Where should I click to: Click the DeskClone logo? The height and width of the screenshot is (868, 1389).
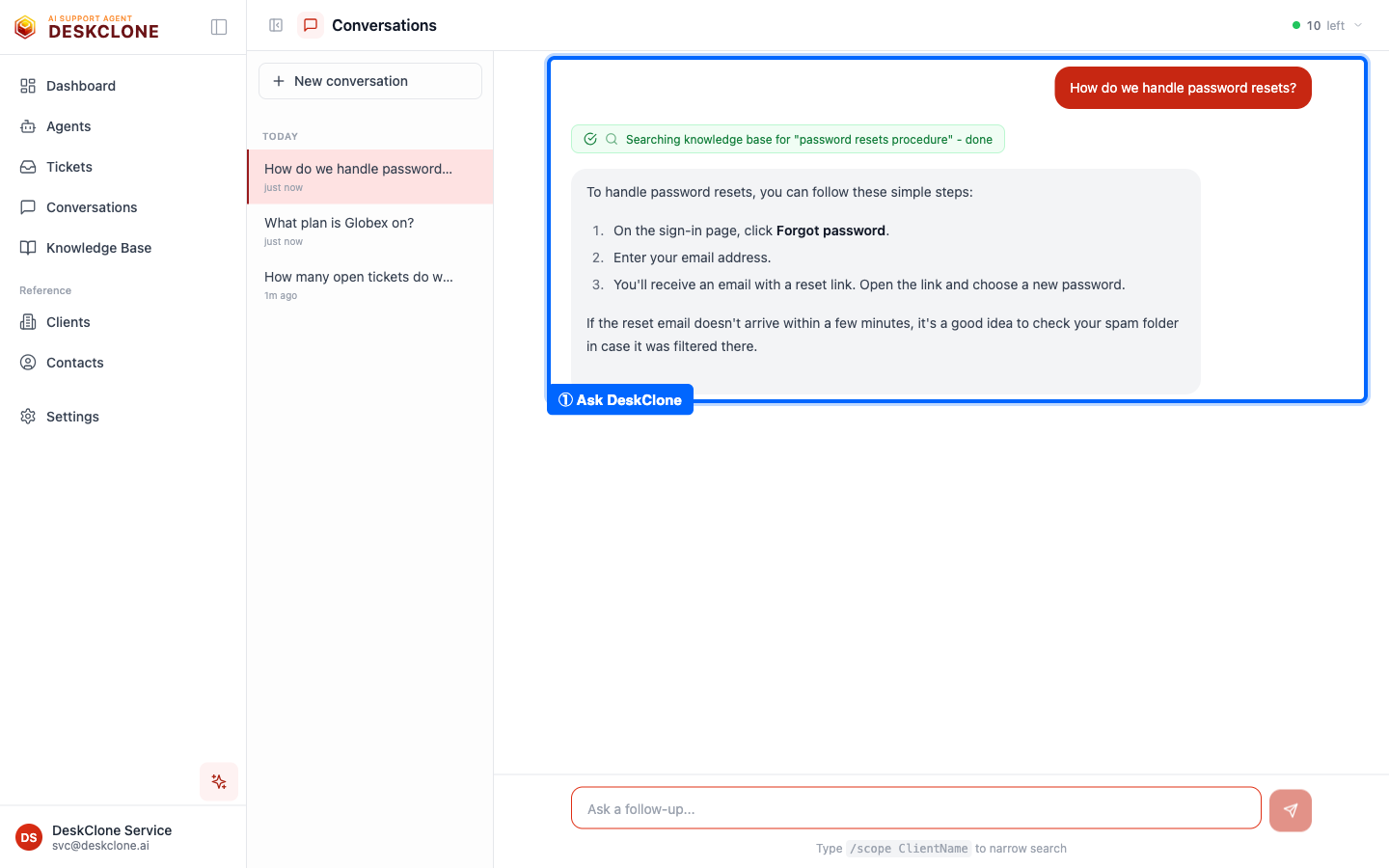click(87, 27)
